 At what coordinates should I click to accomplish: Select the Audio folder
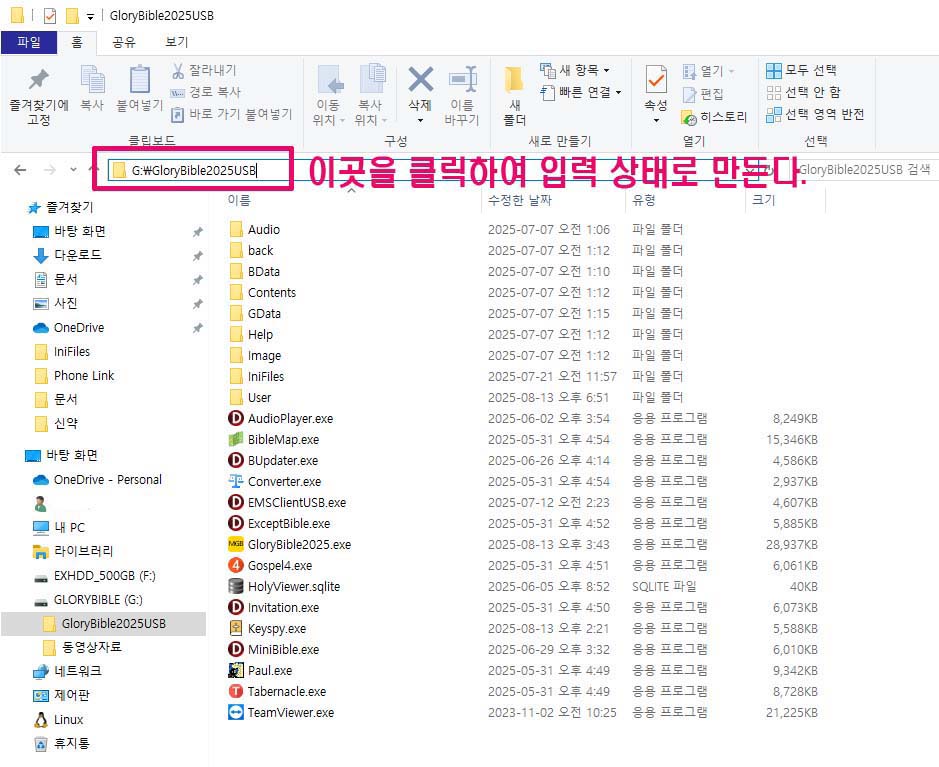tap(263, 229)
